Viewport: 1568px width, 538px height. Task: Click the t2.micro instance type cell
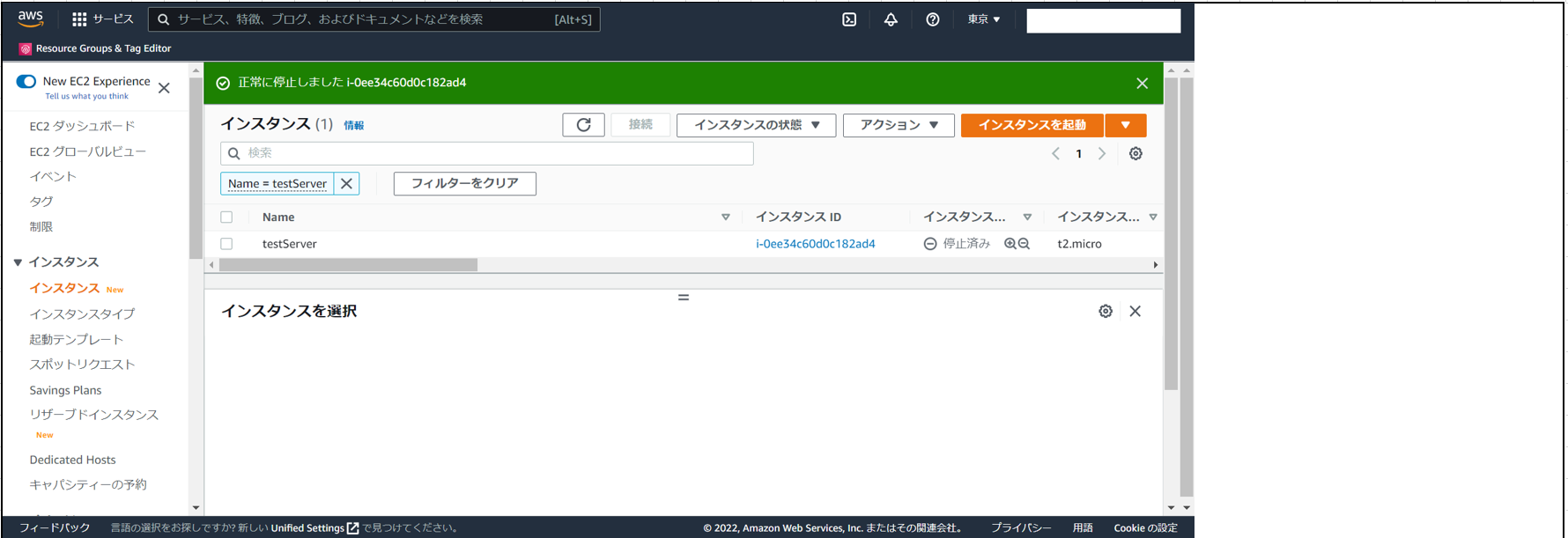[x=1079, y=244]
